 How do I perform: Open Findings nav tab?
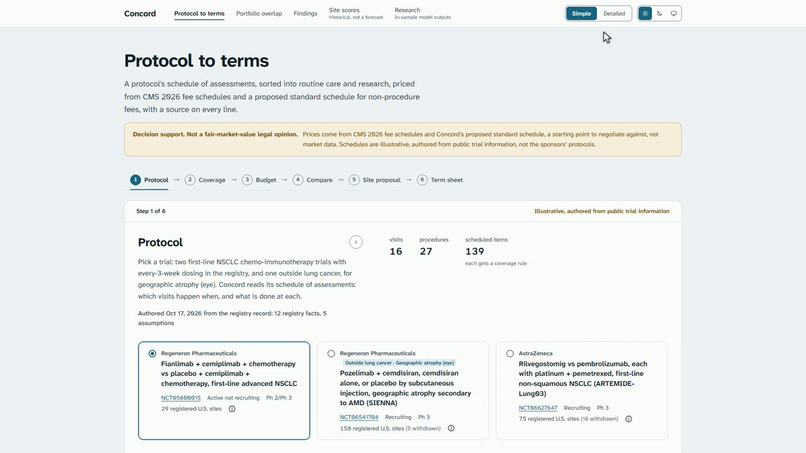click(x=305, y=14)
